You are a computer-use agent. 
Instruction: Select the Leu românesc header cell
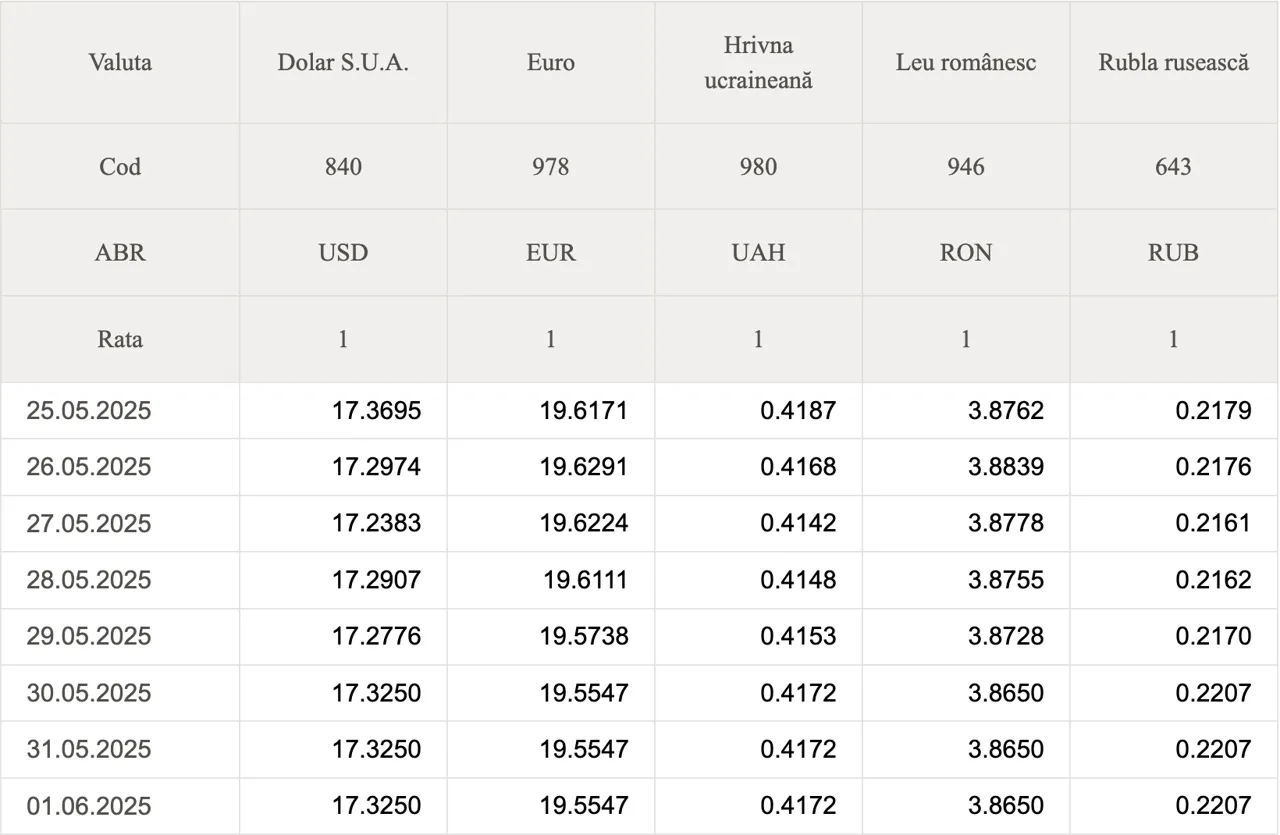(966, 62)
